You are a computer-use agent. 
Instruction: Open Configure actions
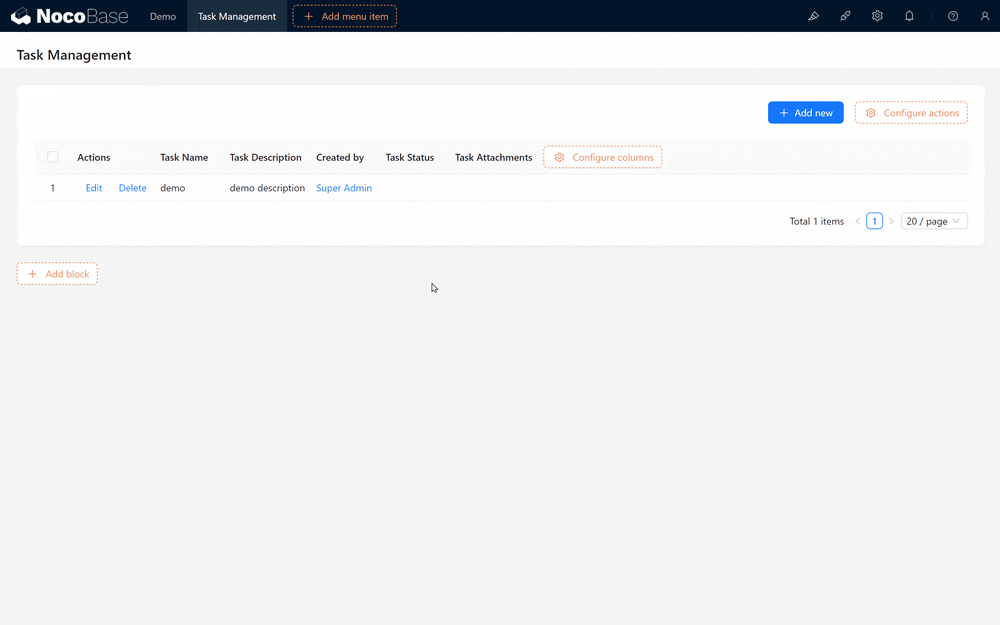(x=911, y=113)
